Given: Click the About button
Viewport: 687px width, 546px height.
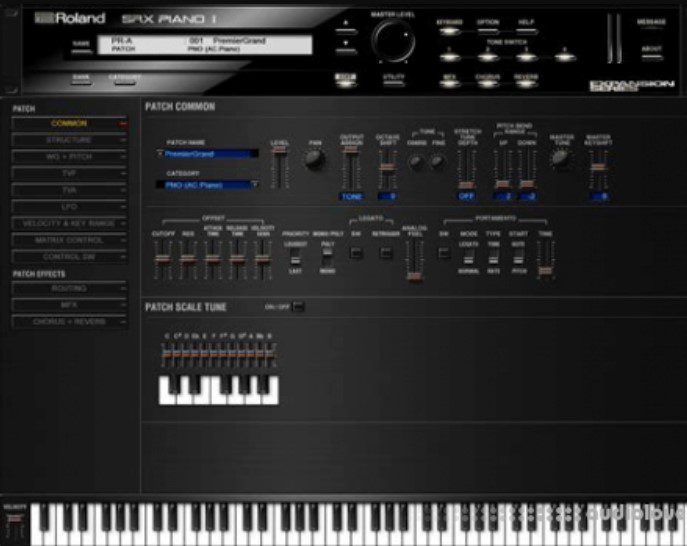Looking at the screenshot, I should [652, 56].
